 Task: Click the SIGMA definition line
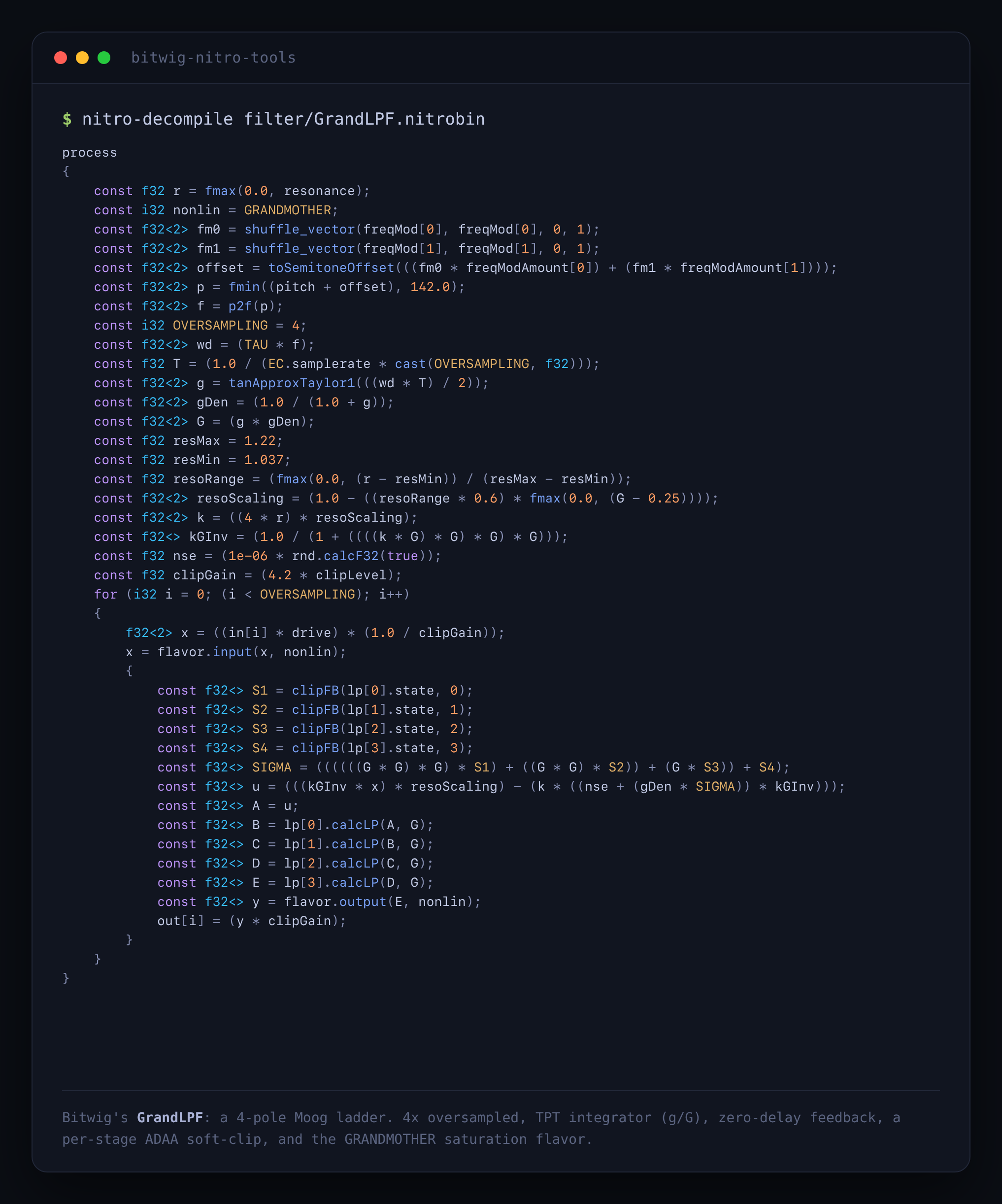coord(473,768)
